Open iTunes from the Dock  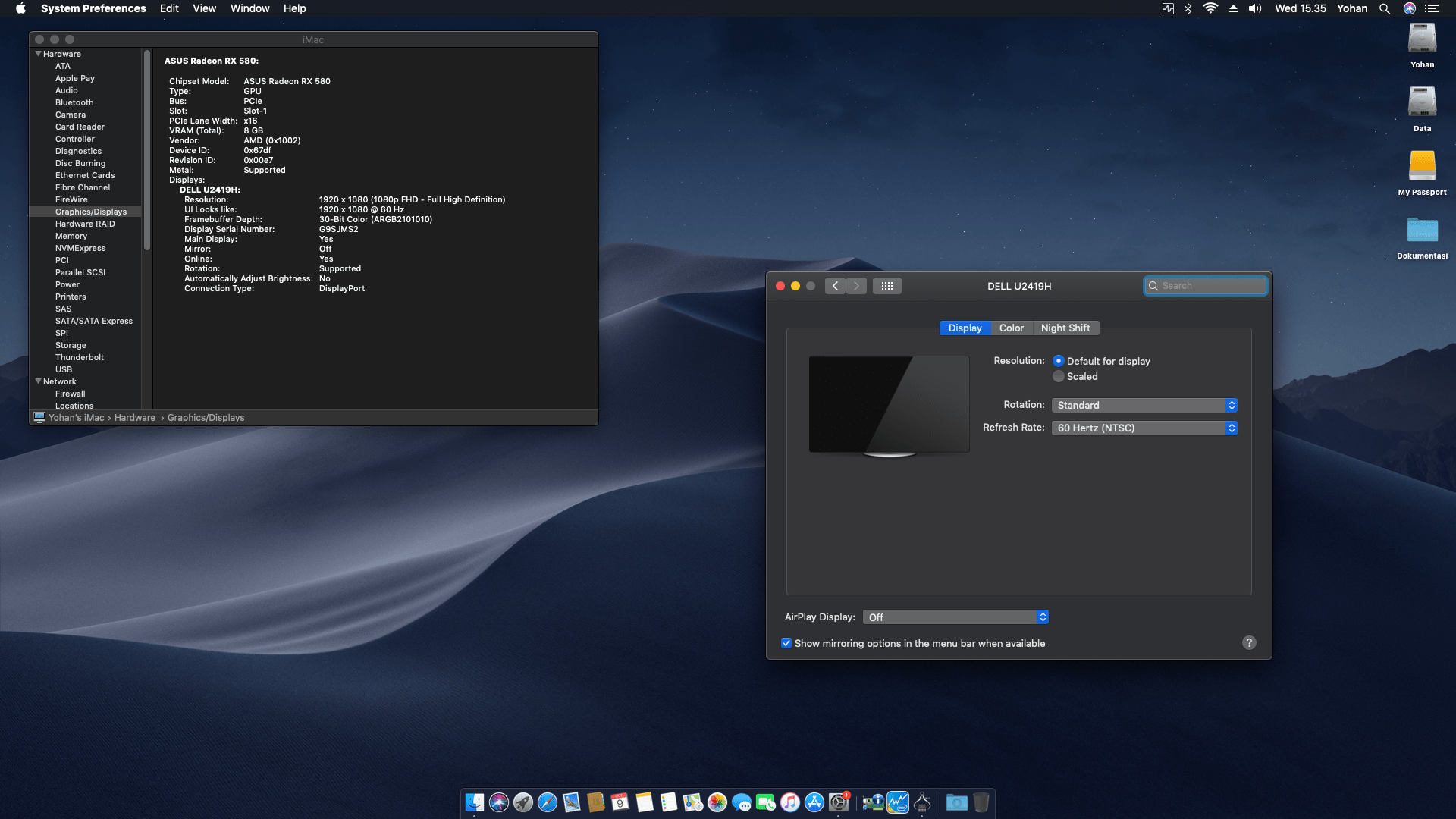pyautogui.click(x=790, y=802)
